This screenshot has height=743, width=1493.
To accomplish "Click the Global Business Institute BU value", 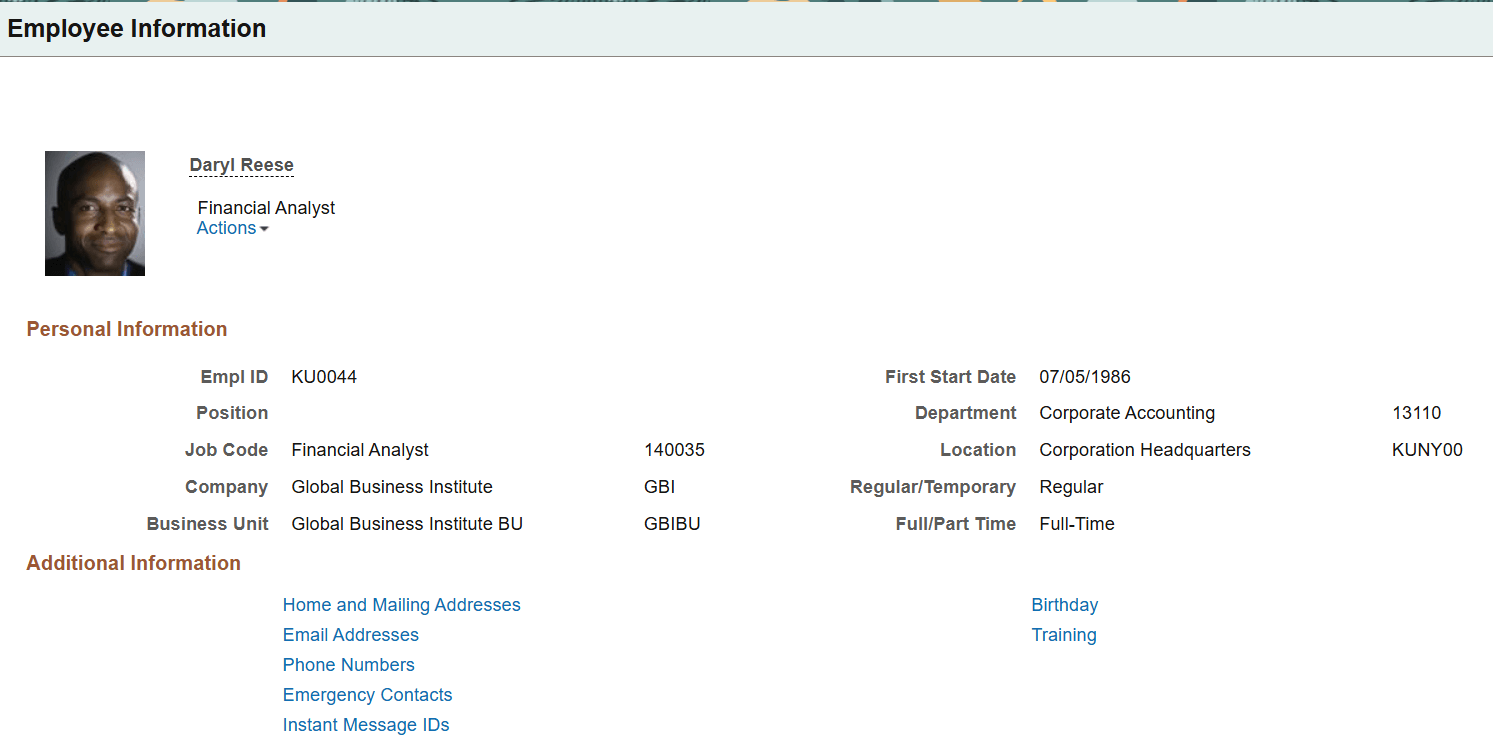I will [407, 524].
